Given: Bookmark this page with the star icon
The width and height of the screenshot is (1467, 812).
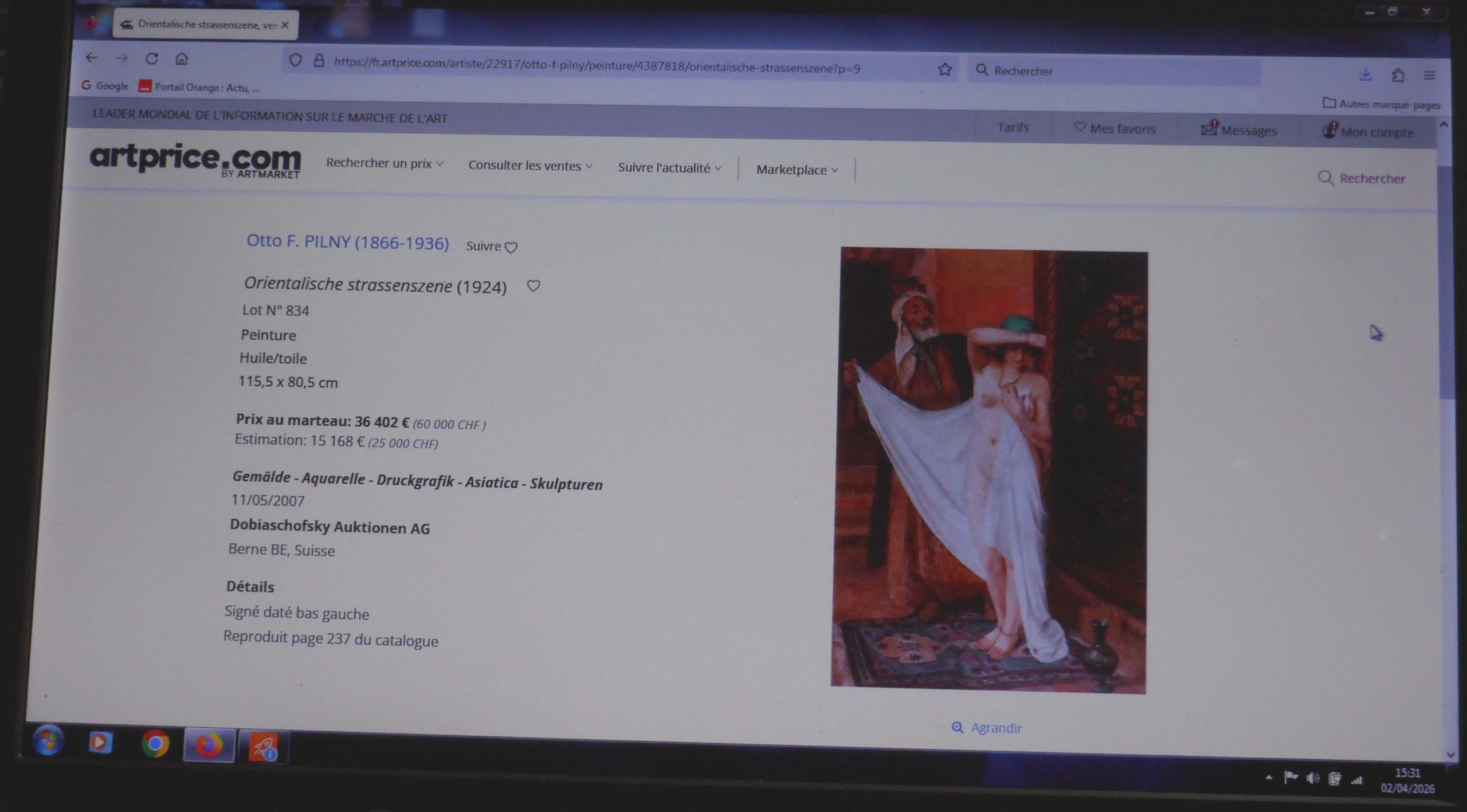Looking at the screenshot, I should point(944,69).
